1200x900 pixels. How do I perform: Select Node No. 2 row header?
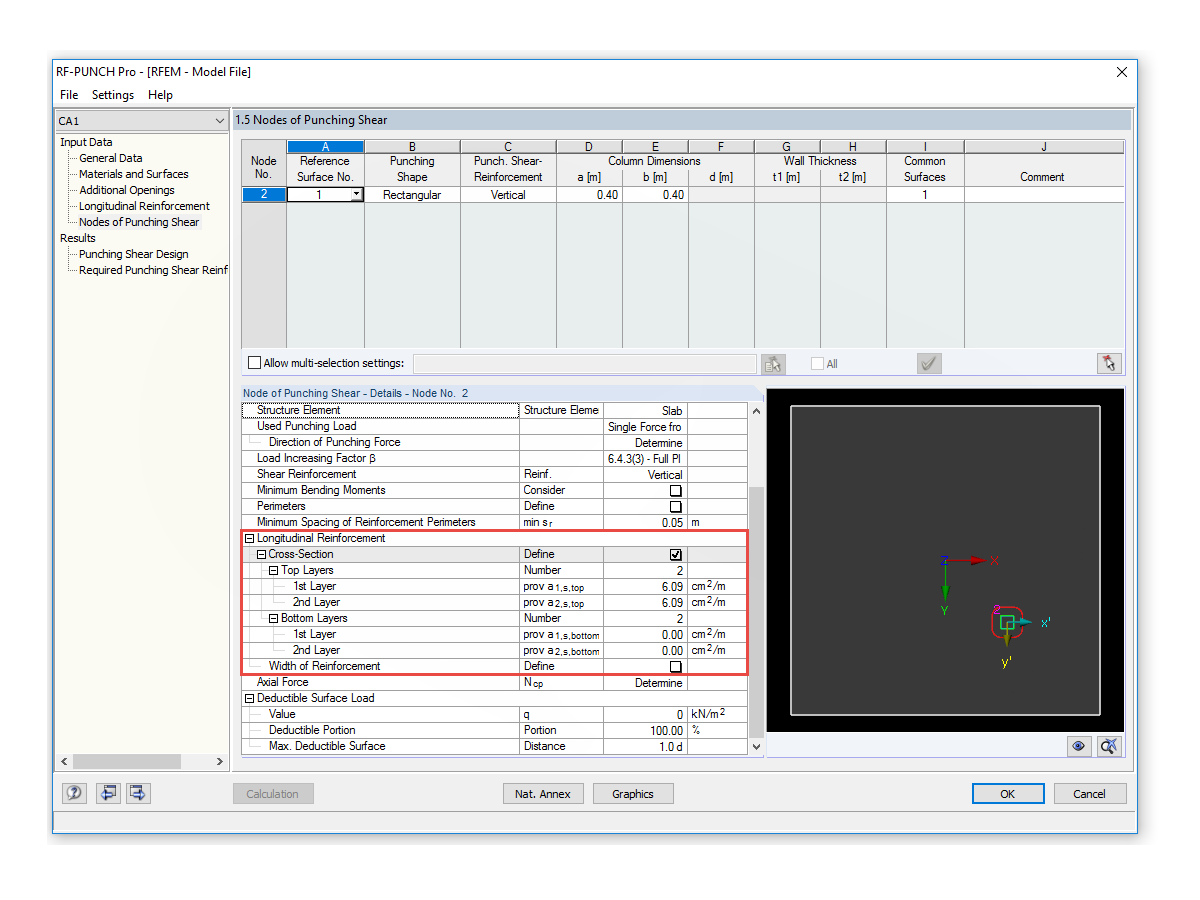[x=264, y=195]
